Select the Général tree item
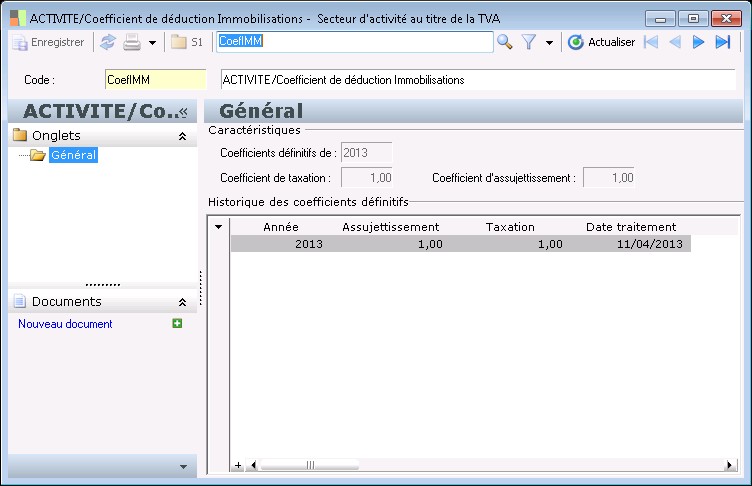Viewport: 752px width, 486px height. (73, 155)
